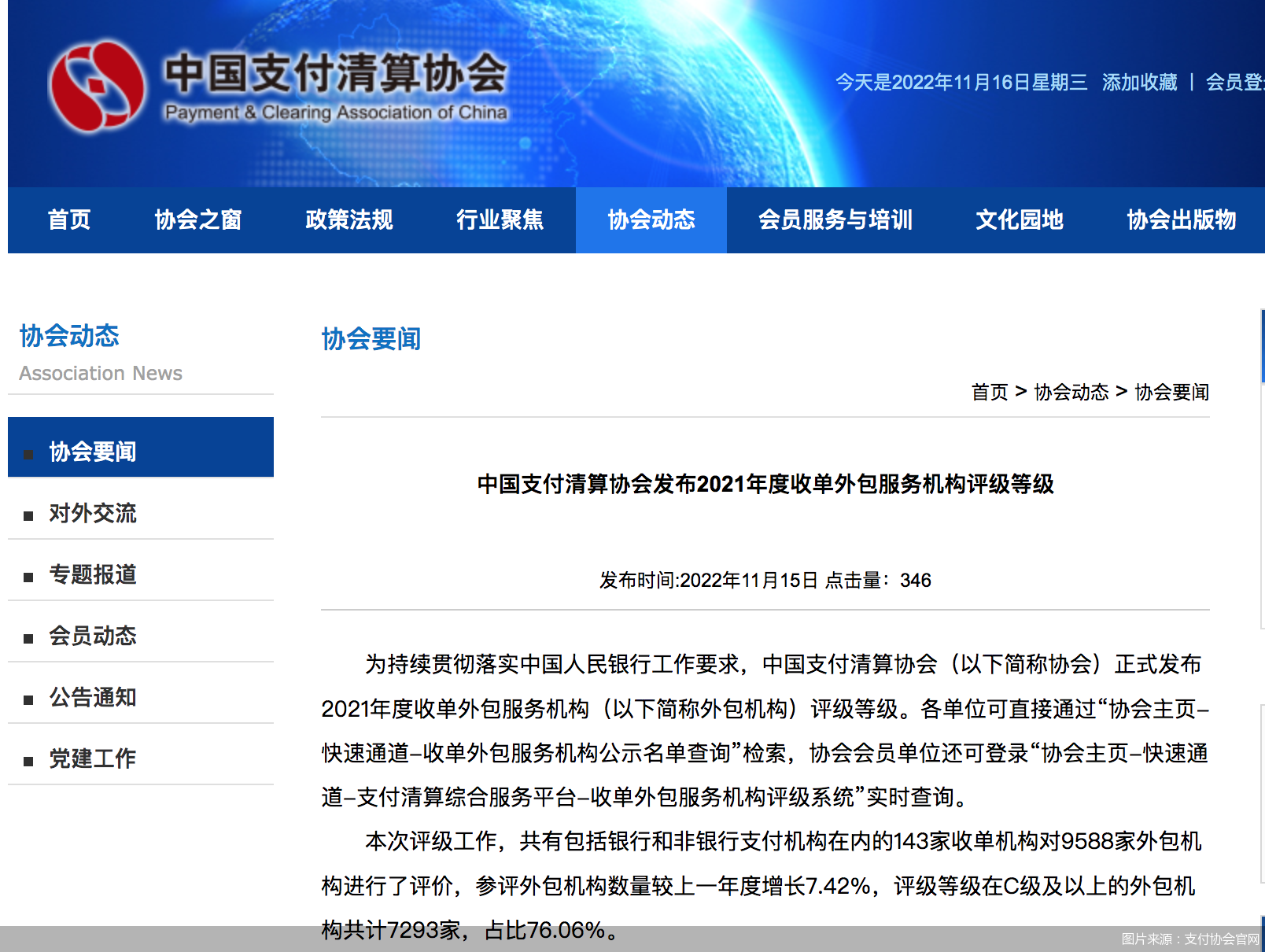Open 专题报道 from the sidebar
This screenshot has width=1265, height=952.
coord(92,574)
